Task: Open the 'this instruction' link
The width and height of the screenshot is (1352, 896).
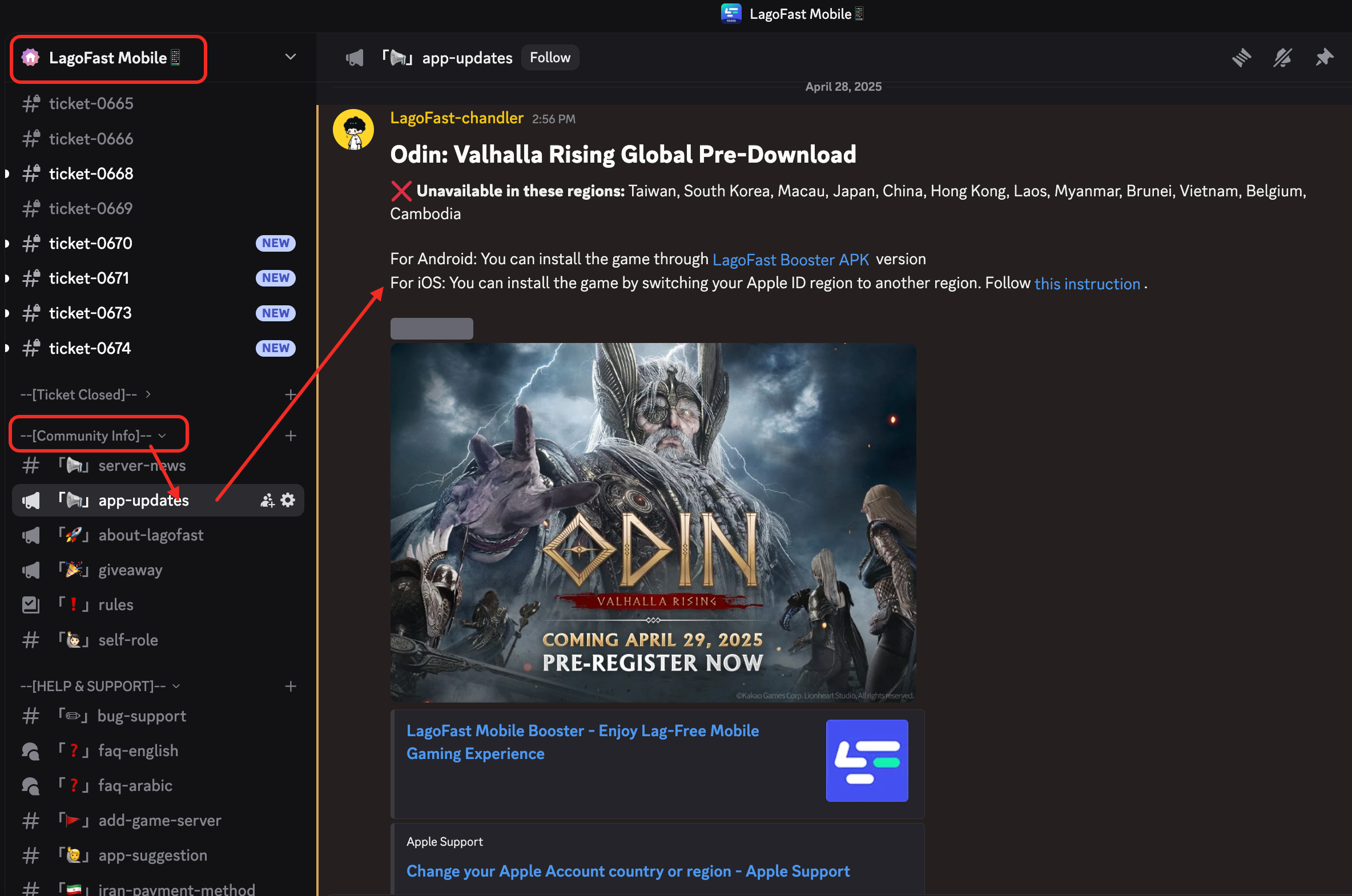Action: coord(1087,284)
